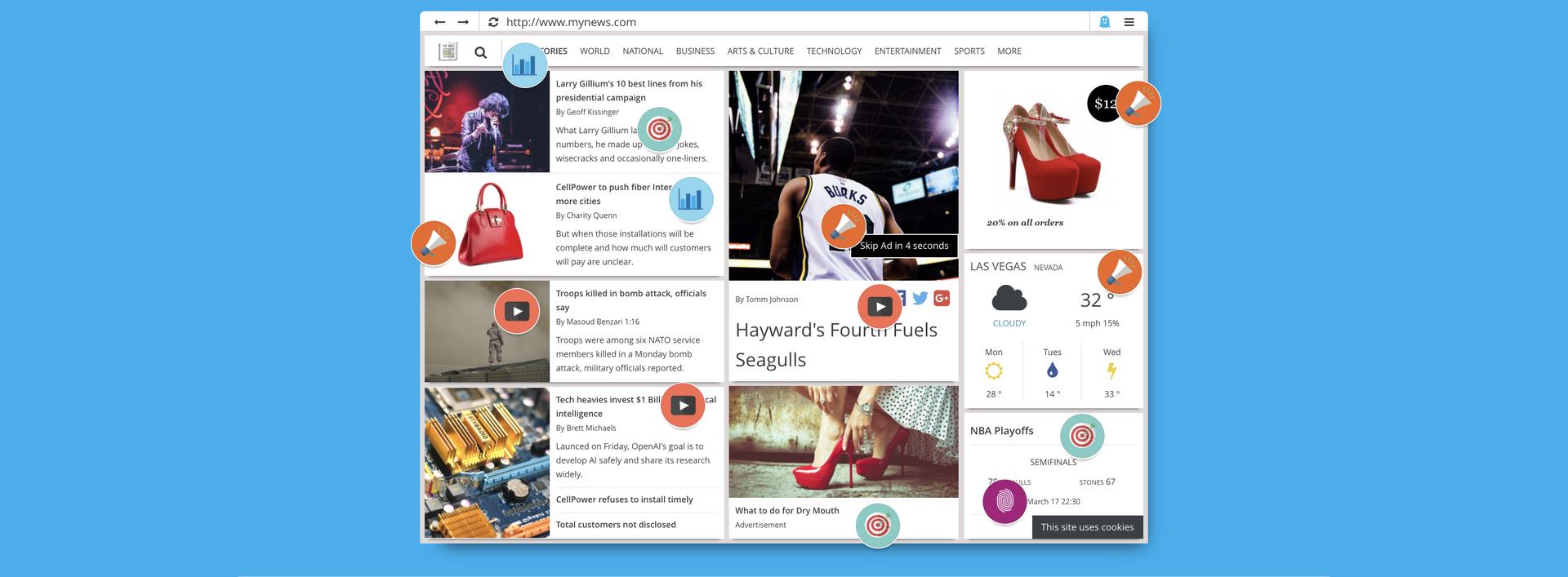The width and height of the screenshot is (1568, 577).
Task: Share the Hayward article on Twitter
Action: 920,298
